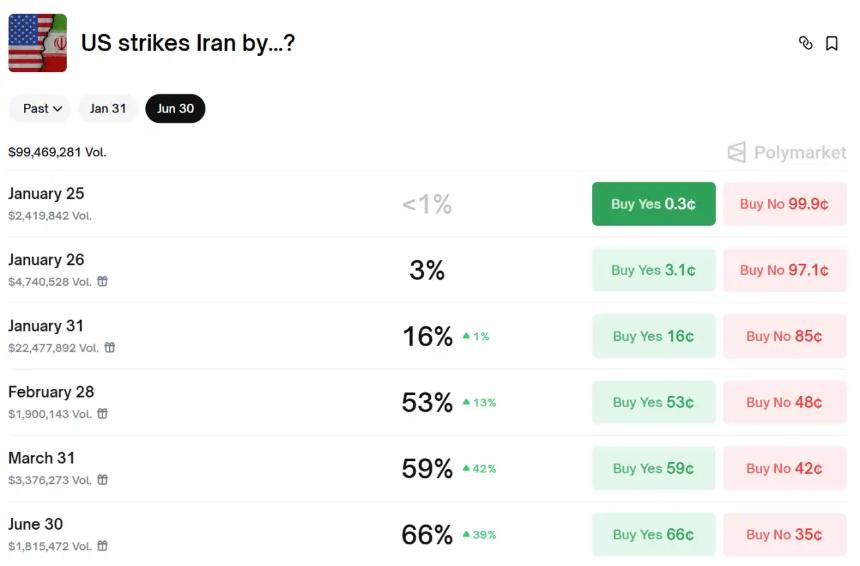Screen dimensions: 860x566
Task: Buy No at 97.1¢ for January 26
Action: coord(784,270)
